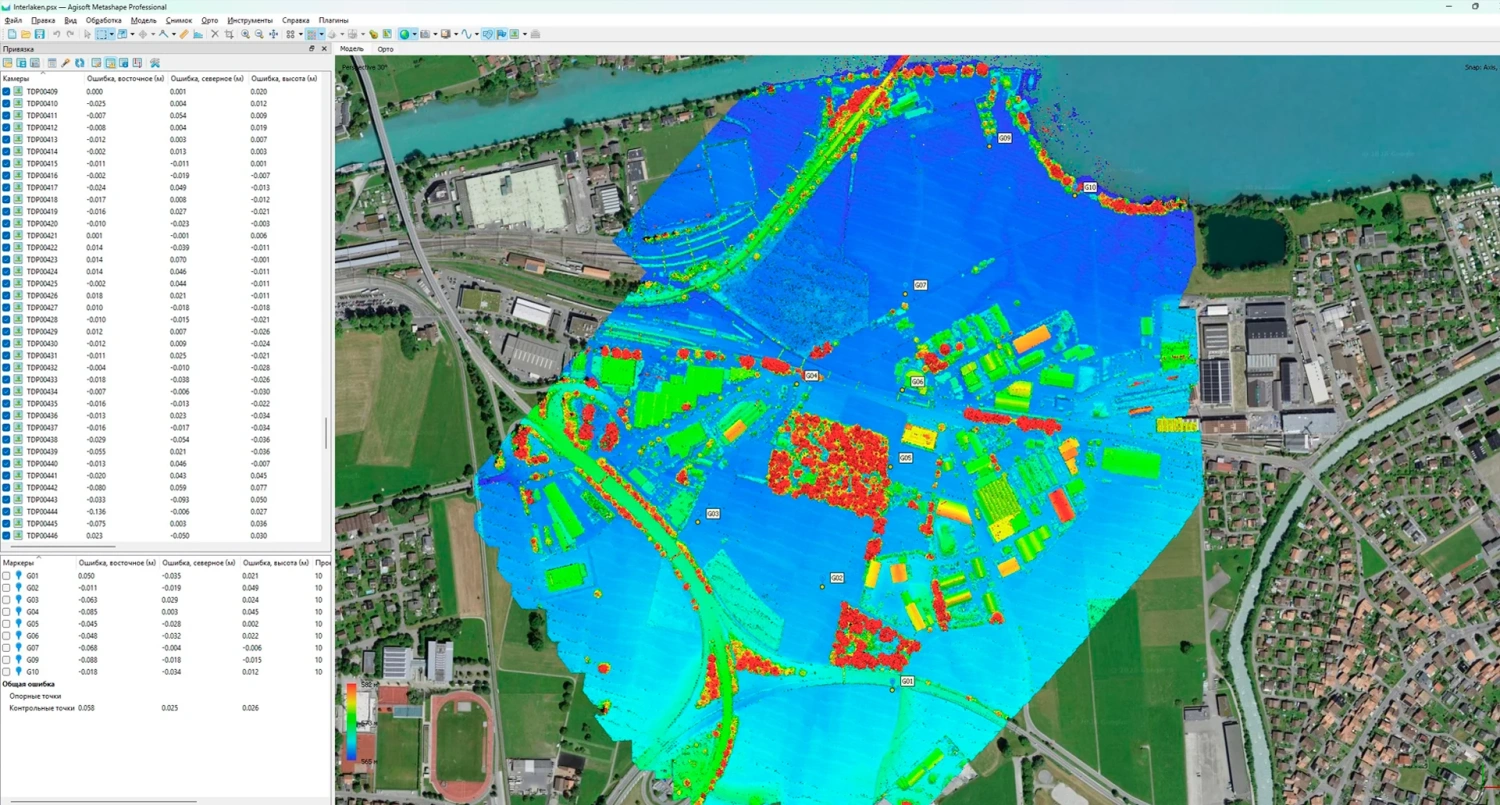Switch to the Модель tab
Screen dimensions: 1500x805
click(x=352, y=49)
